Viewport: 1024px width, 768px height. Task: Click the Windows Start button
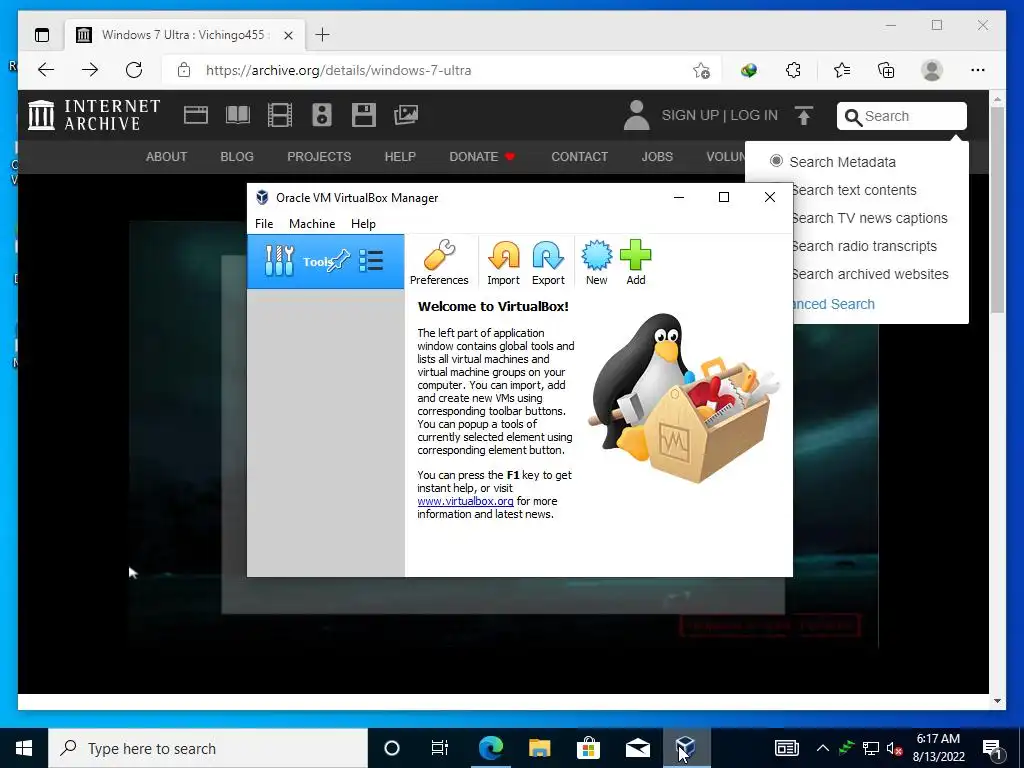click(24, 748)
